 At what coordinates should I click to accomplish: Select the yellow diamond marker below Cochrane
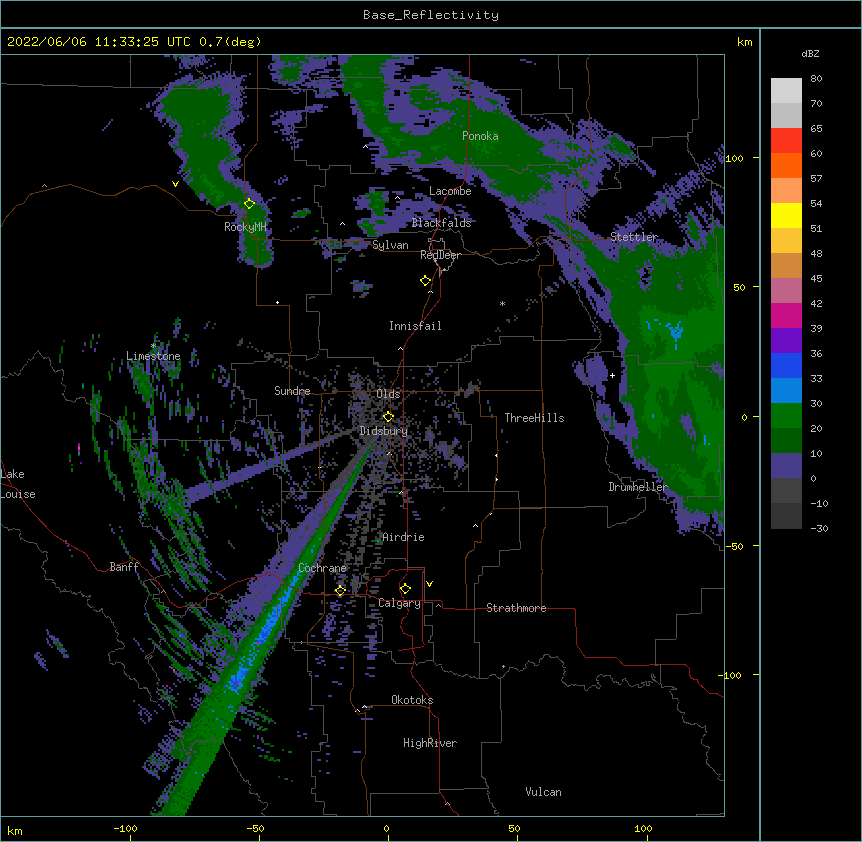pyautogui.click(x=340, y=591)
